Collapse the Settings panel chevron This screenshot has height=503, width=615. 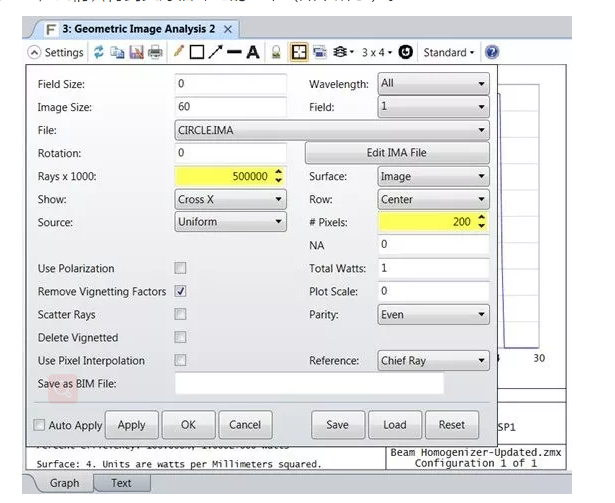pos(35,52)
